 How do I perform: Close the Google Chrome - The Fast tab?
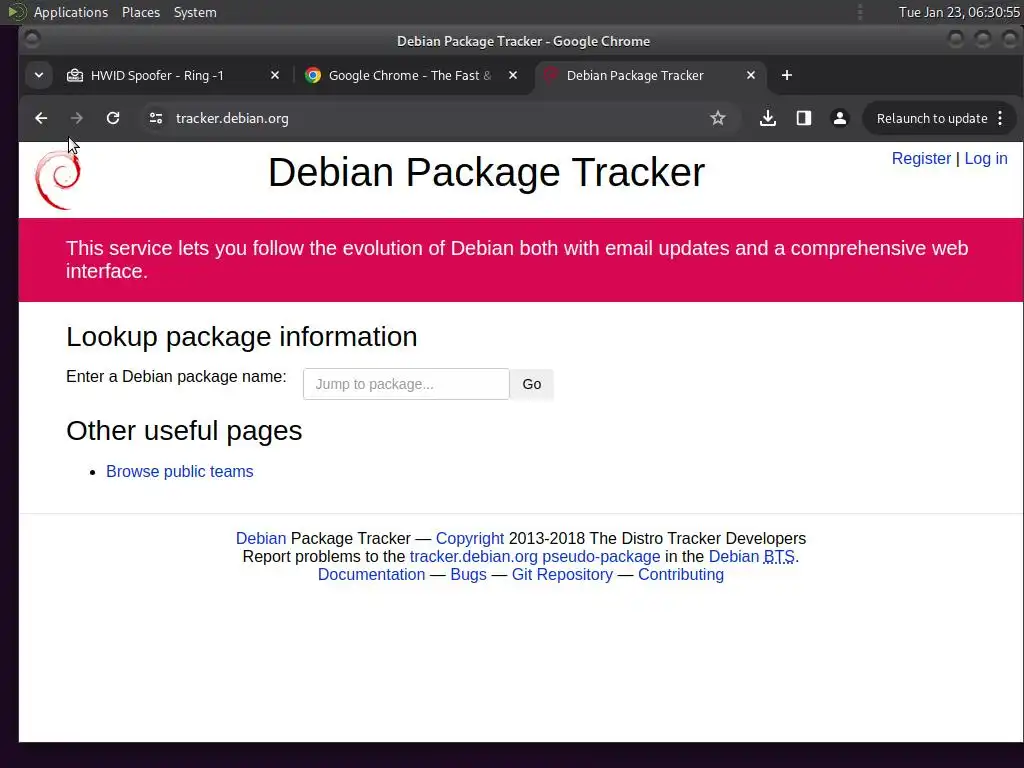(x=513, y=75)
